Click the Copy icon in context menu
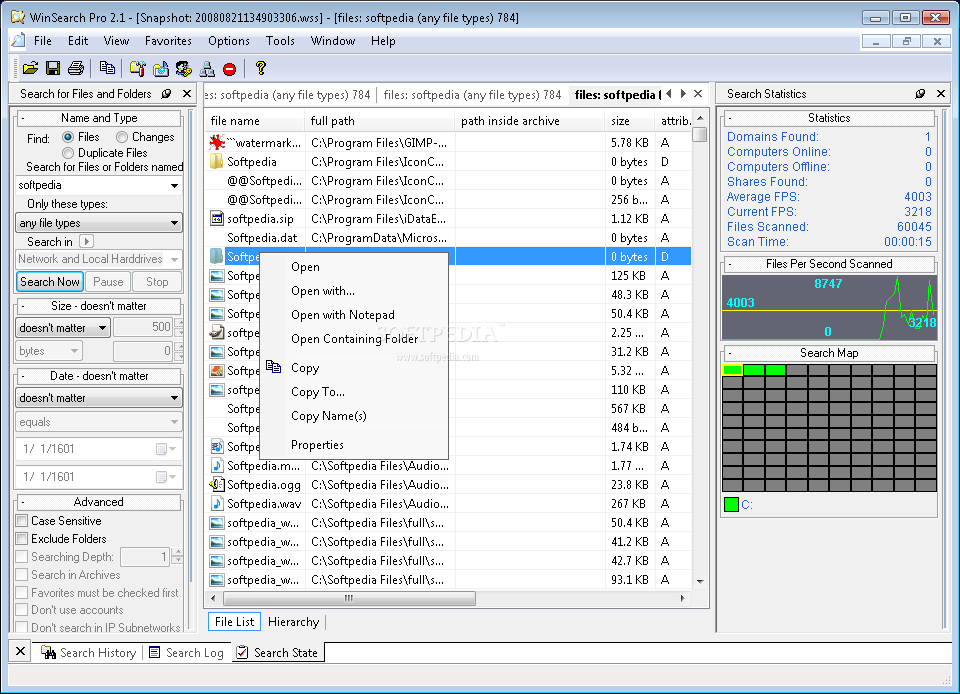The height and width of the screenshot is (694, 960). (x=274, y=367)
